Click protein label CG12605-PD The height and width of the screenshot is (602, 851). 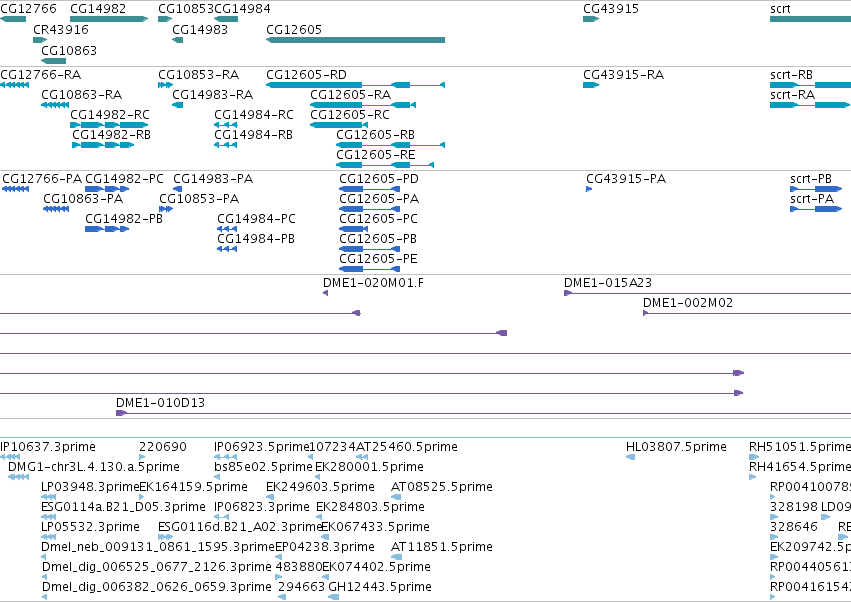(x=379, y=179)
